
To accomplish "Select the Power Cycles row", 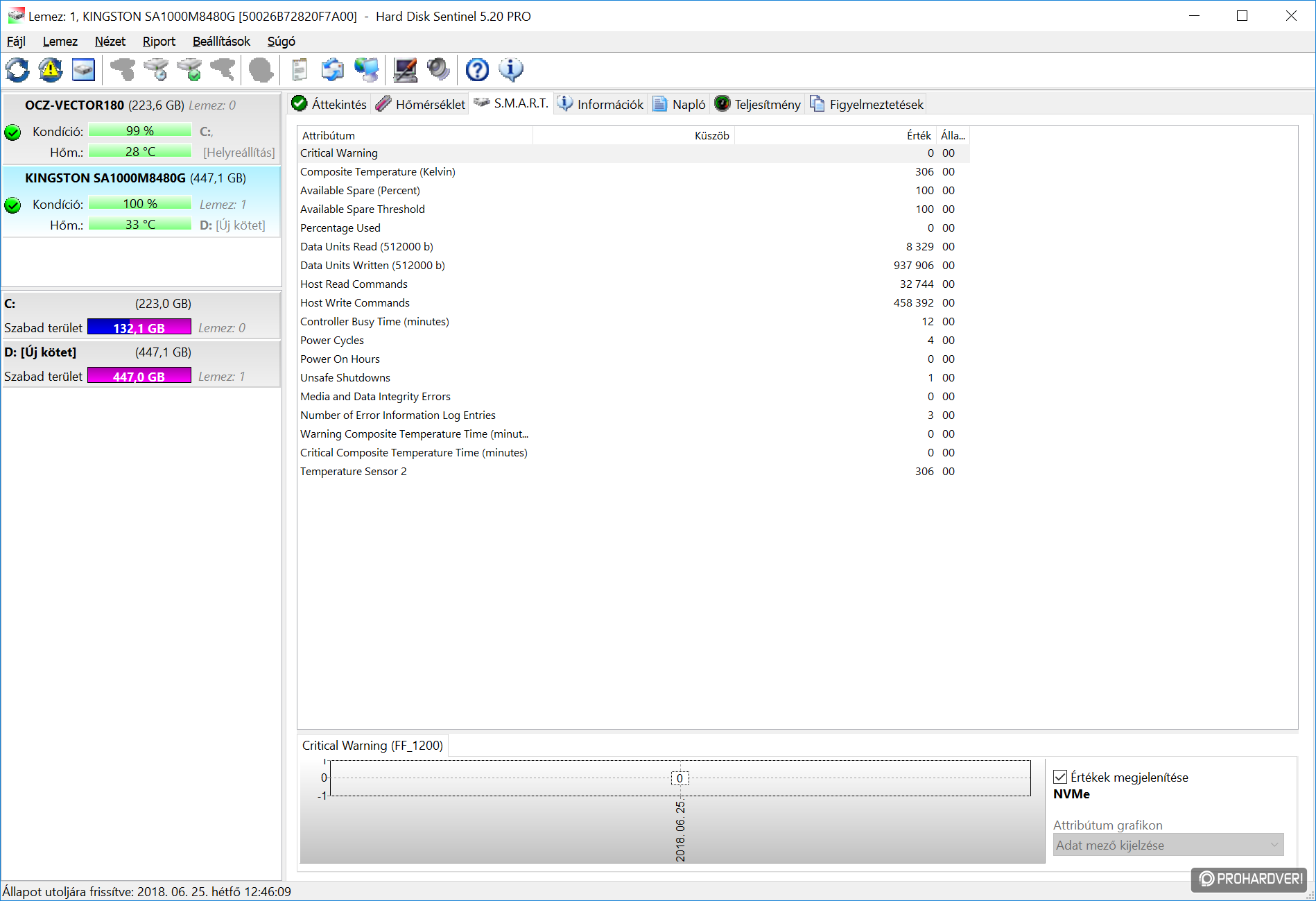I will coord(634,341).
